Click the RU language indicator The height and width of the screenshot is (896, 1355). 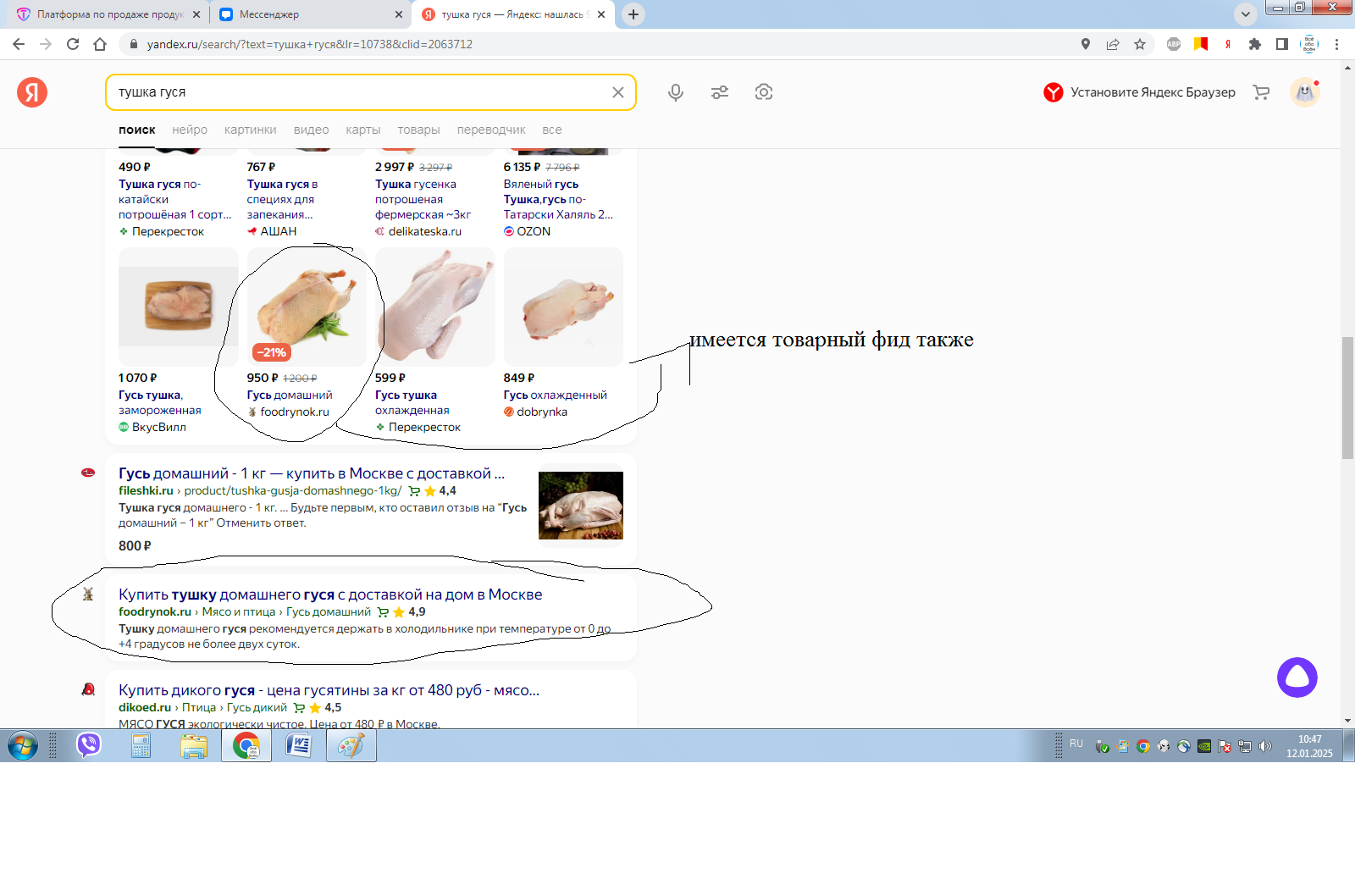[1076, 744]
